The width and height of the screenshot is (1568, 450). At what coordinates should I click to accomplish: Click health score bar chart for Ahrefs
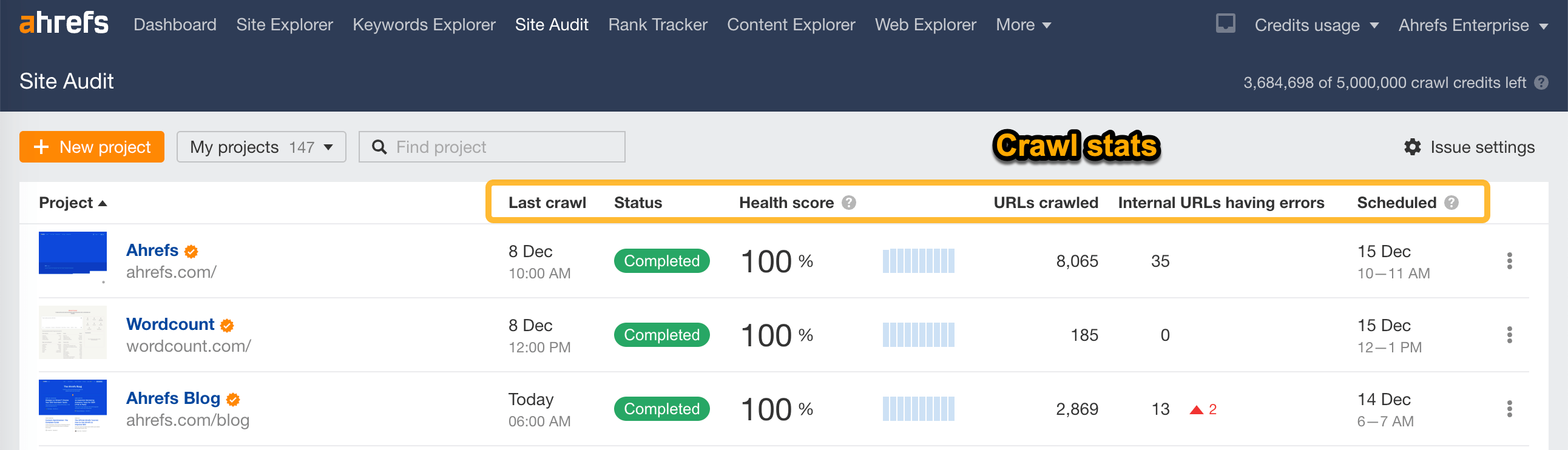tap(919, 261)
